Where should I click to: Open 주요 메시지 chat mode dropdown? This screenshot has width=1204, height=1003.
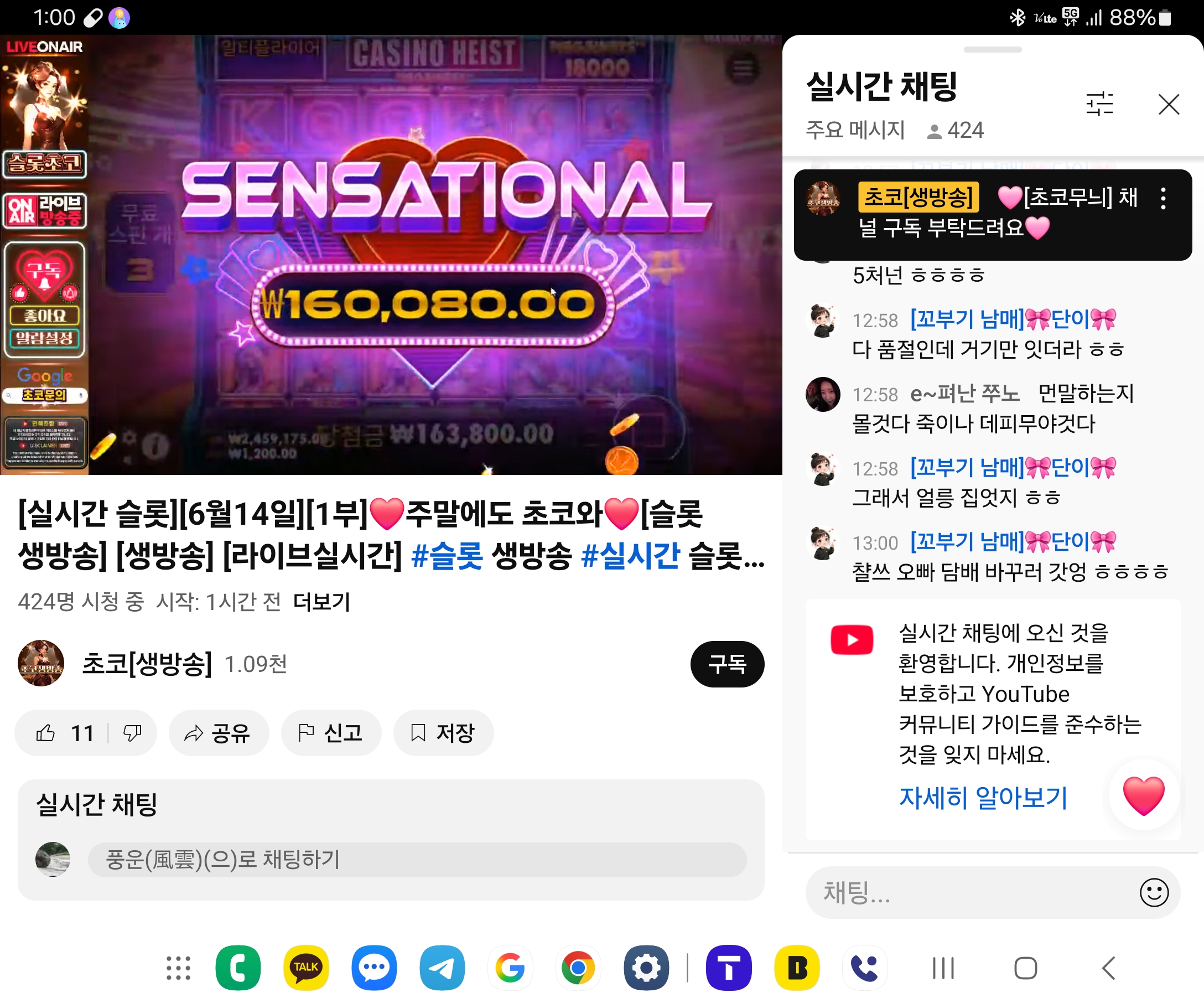tap(854, 130)
